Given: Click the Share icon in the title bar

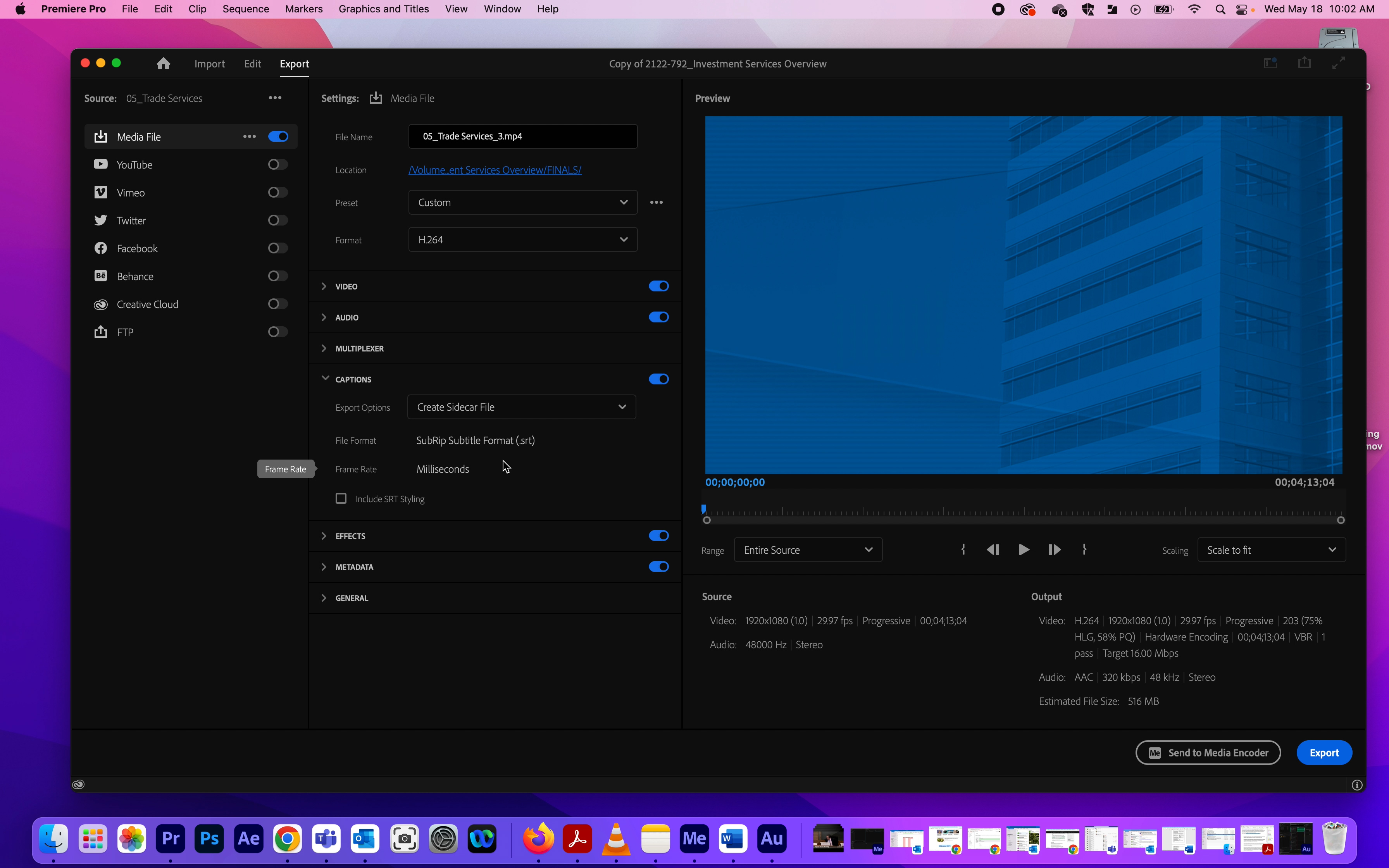Looking at the screenshot, I should coord(1304,62).
